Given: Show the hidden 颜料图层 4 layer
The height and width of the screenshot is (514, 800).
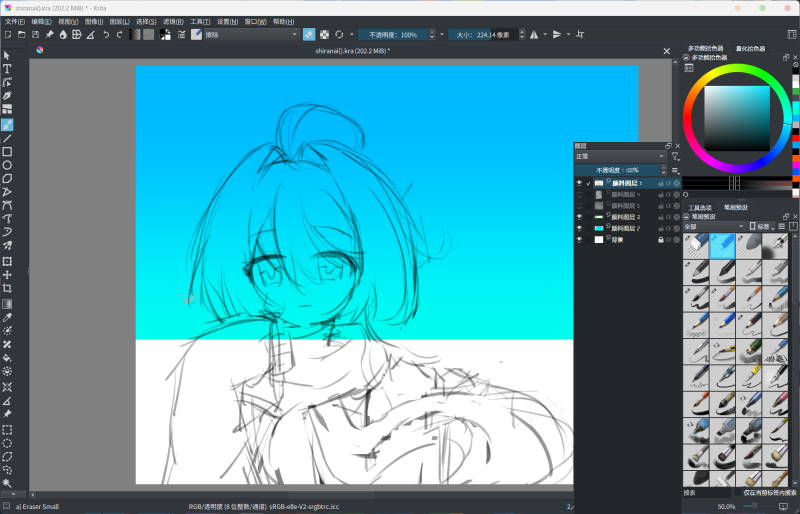Looking at the screenshot, I should 579,194.
